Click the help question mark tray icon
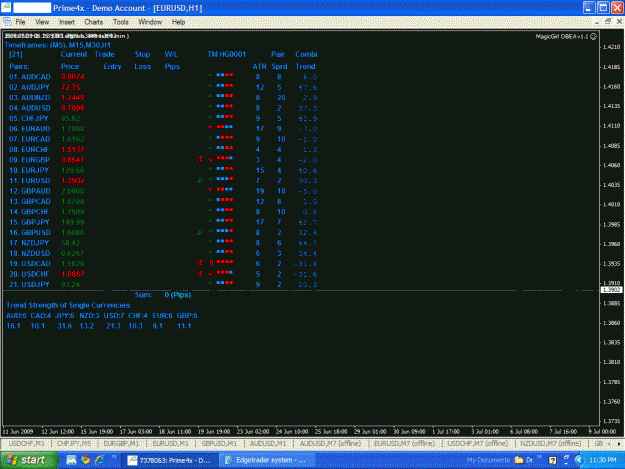This screenshot has width=625, height=469. pos(552,461)
